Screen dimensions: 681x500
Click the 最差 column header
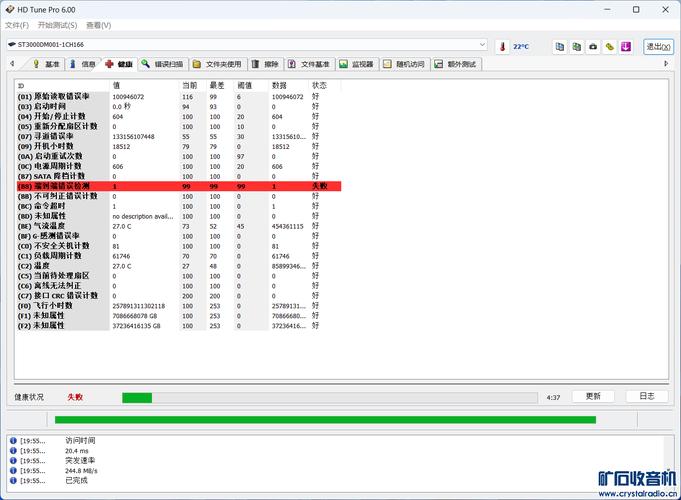(220, 86)
